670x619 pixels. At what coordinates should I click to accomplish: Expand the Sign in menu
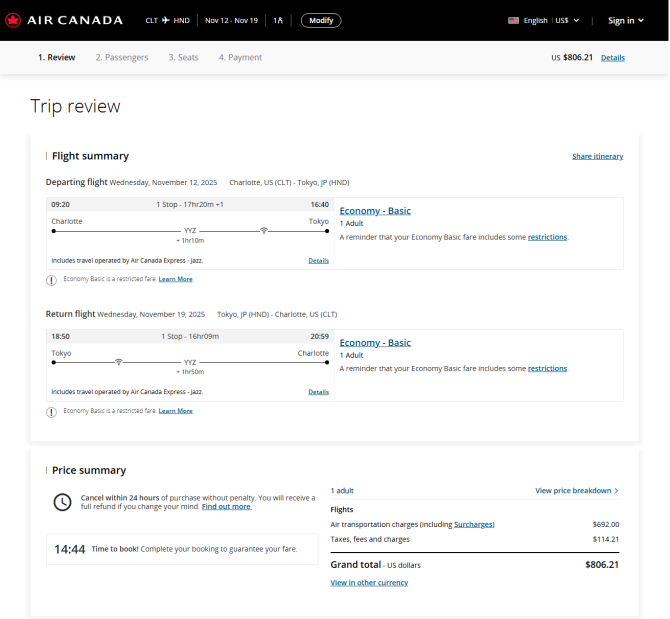[x=626, y=20]
